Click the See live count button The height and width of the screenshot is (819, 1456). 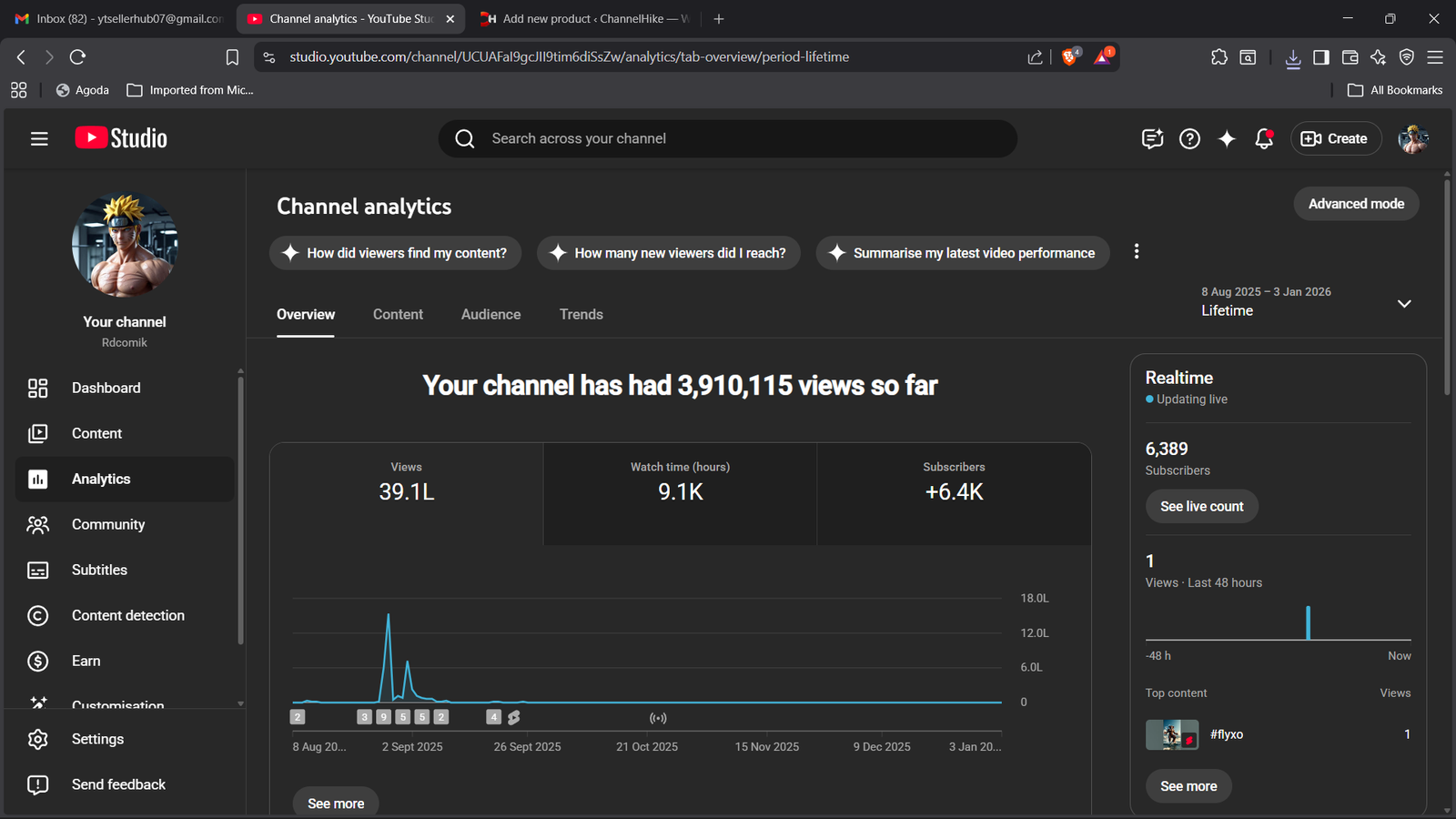click(x=1201, y=506)
